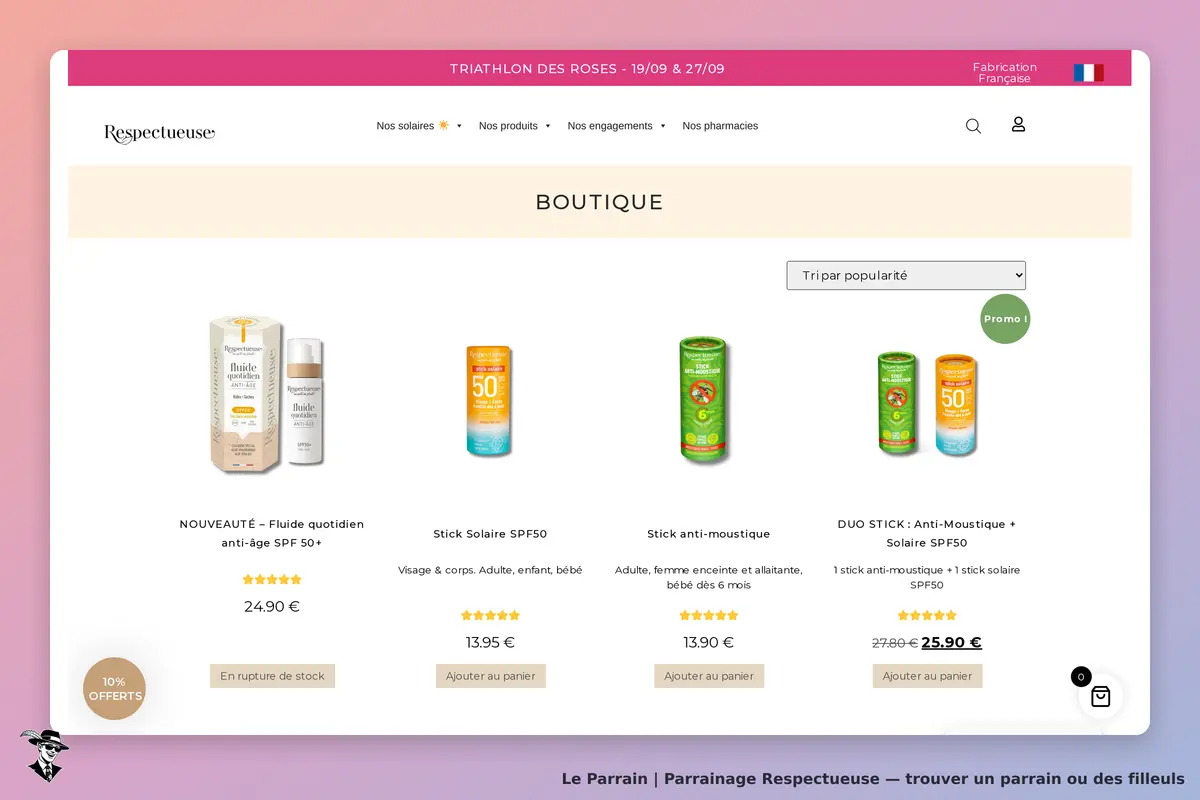Image resolution: width=1200 pixels, height=800 pixels.
Task: Click the 13.90 € price
Action: [709, 642]
